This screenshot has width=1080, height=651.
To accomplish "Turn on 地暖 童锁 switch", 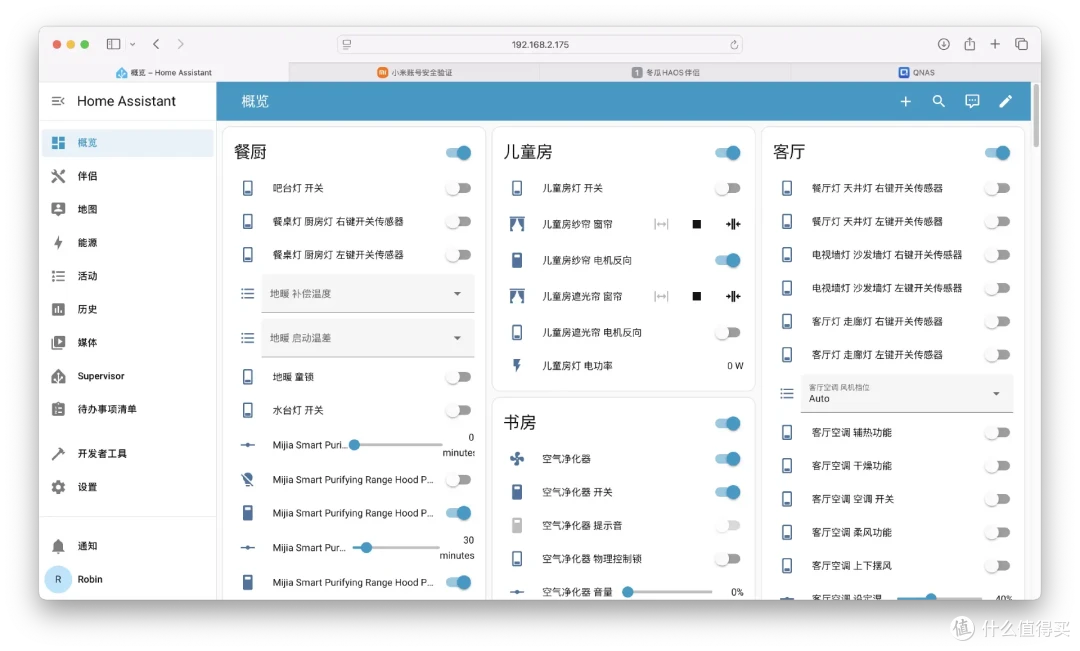I will [458, 377].
